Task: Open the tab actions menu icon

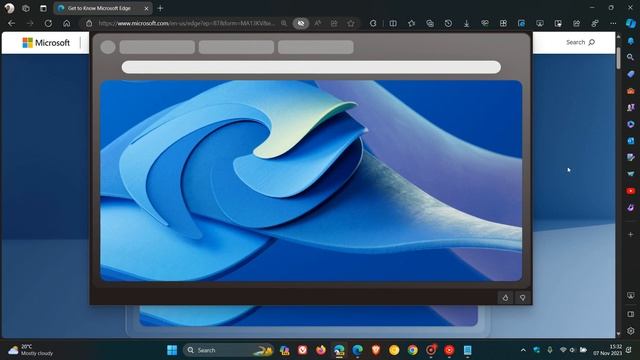Action: click(x=43, y=8)
